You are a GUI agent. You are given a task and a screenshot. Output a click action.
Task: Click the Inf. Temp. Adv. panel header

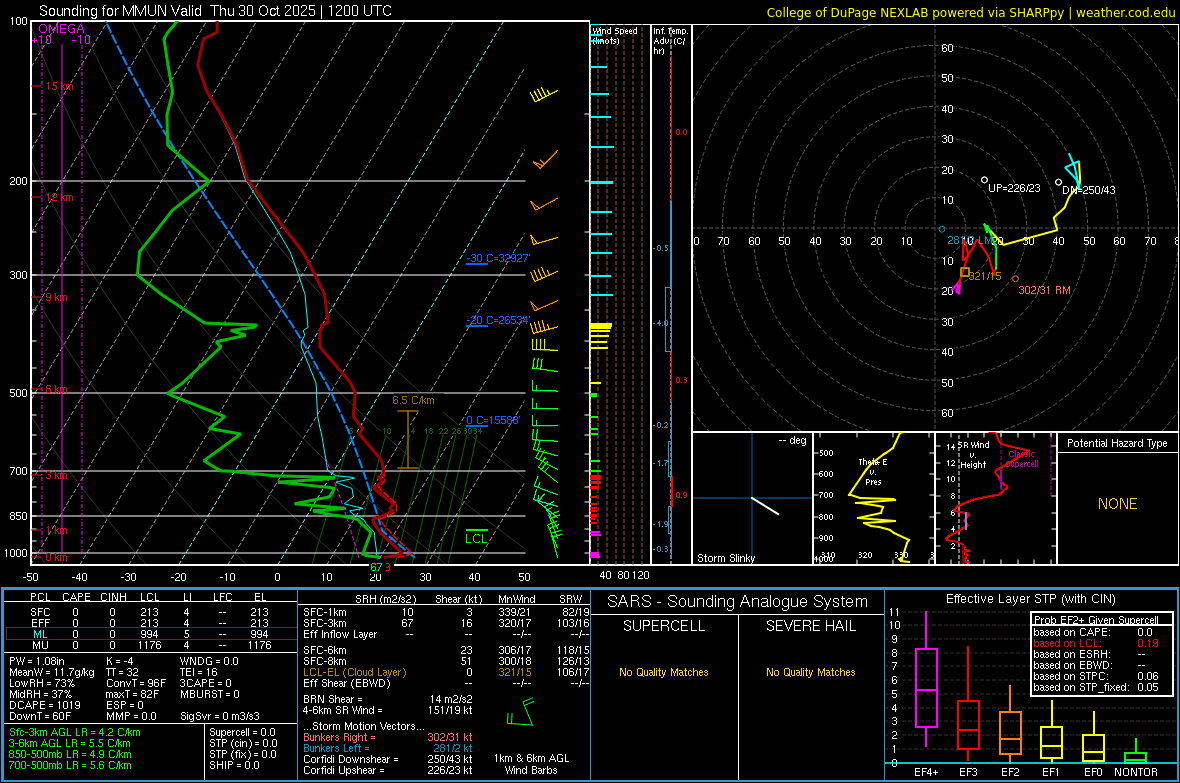(x=671, y=41)
